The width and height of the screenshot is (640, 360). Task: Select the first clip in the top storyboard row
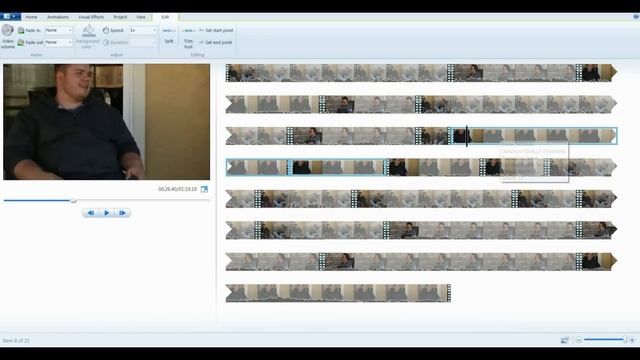point(336,73)
